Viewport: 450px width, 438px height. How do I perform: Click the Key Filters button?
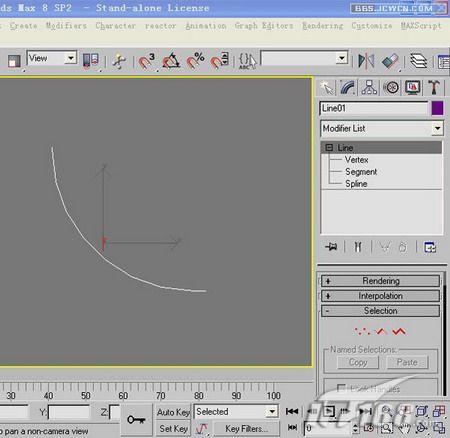pos(246,428)
